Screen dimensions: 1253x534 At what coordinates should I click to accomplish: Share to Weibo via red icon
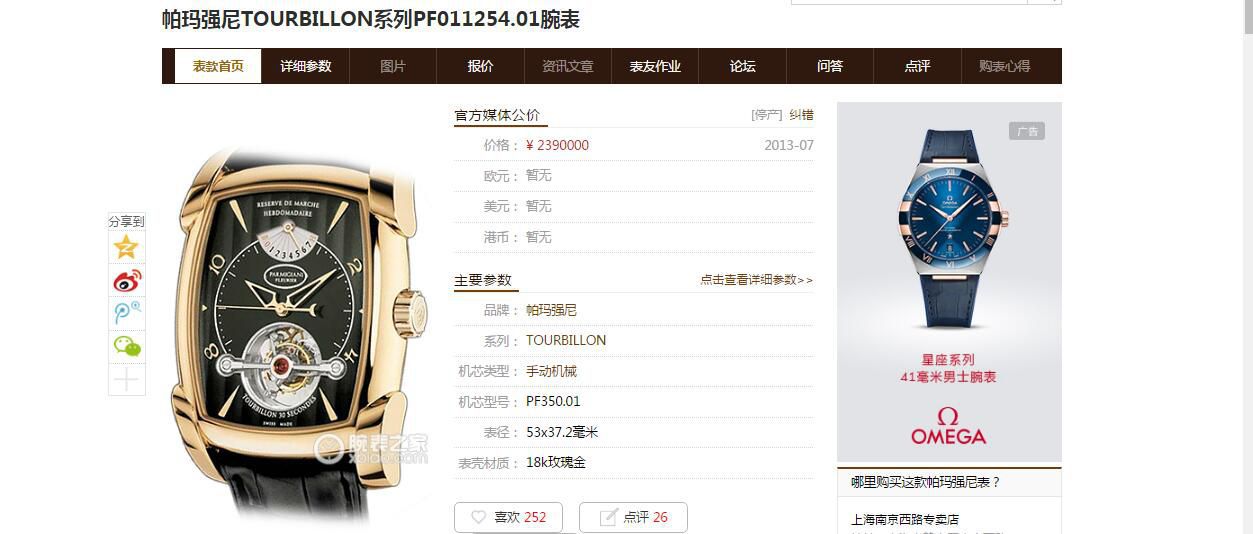click(126, 281)
